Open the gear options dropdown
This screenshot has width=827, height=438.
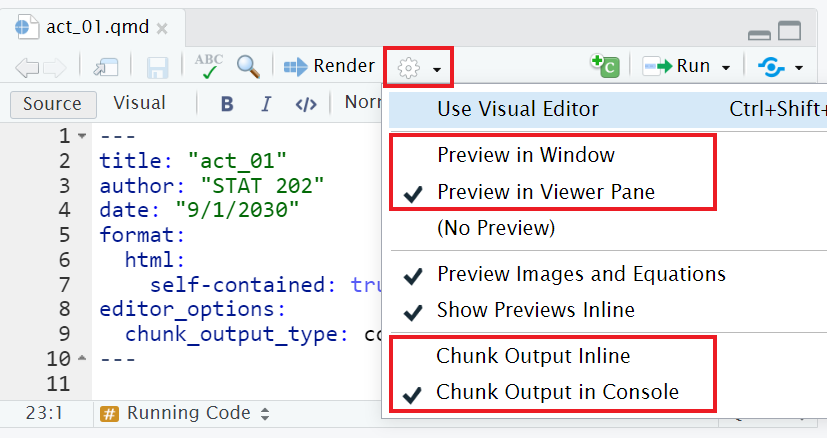(418, 67)
